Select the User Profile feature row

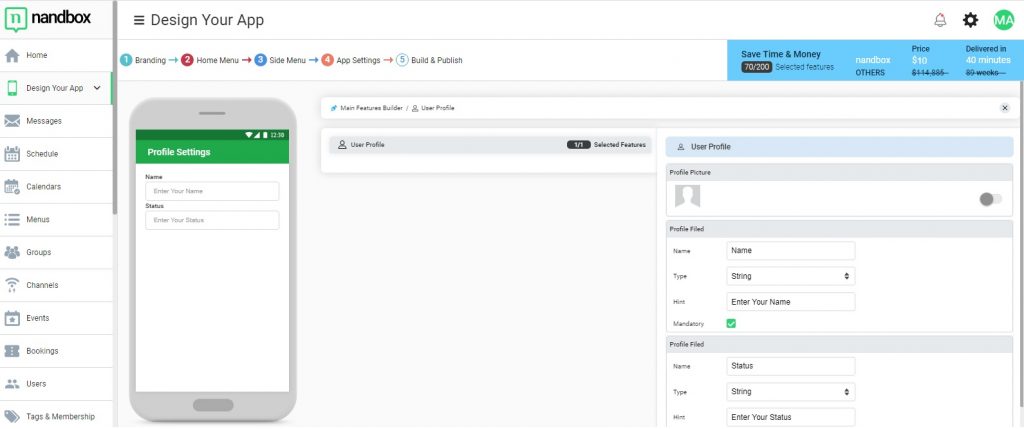[488, 145]
